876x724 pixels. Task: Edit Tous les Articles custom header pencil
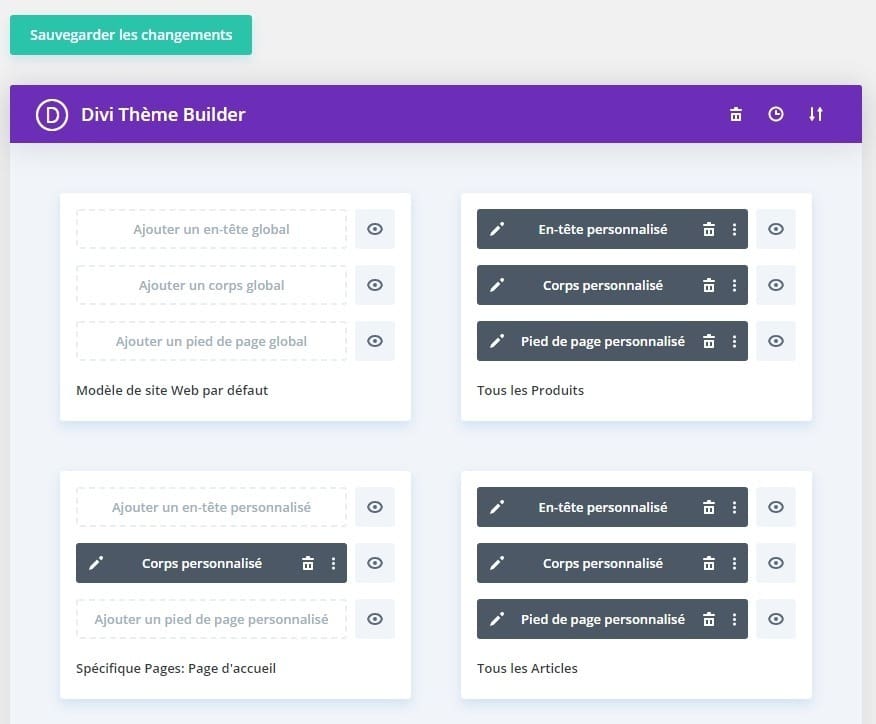[x=497, y=507]
